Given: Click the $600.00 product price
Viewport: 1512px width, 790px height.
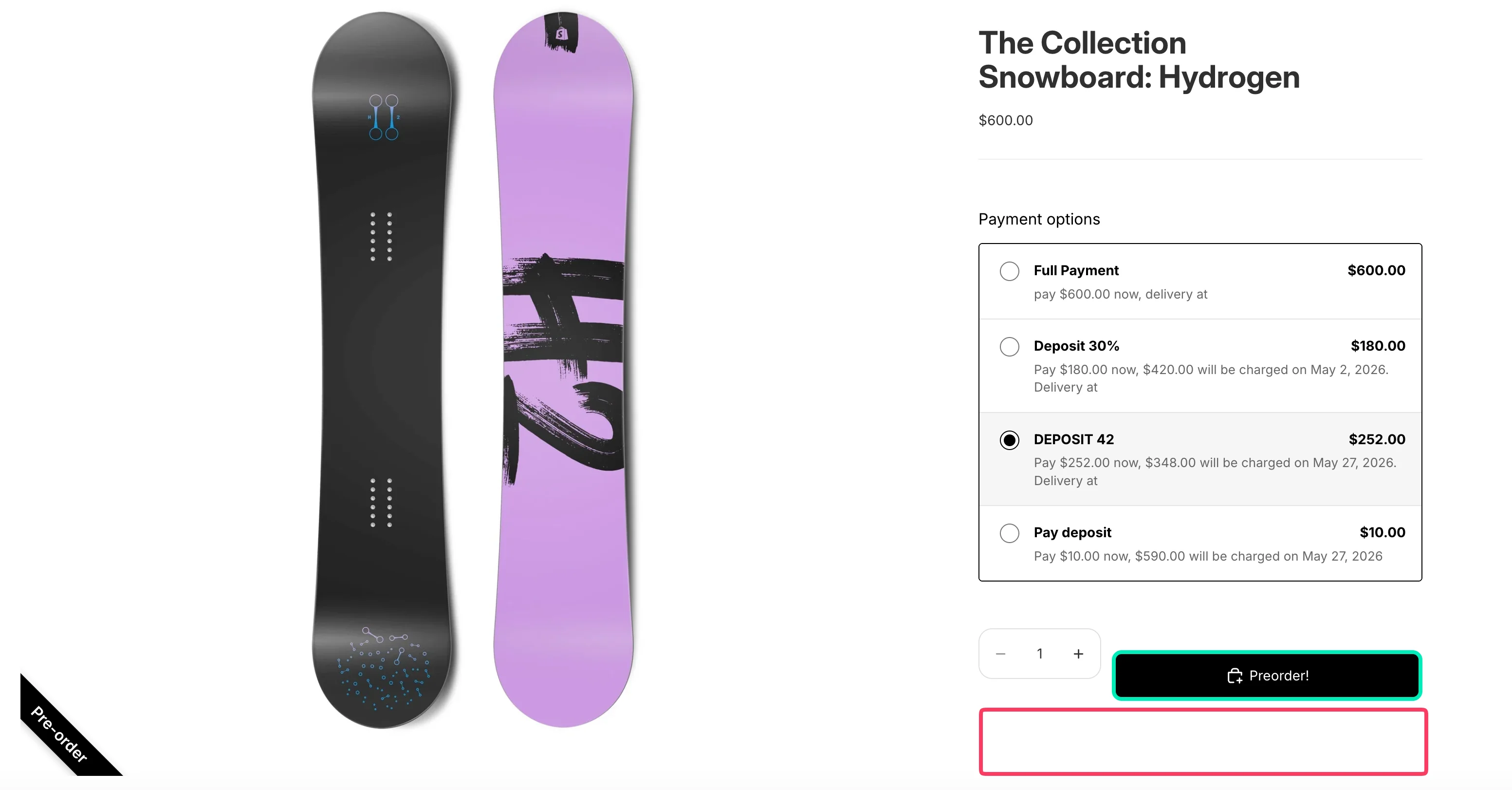Looking at the screenshot, I should point(1005,120).
